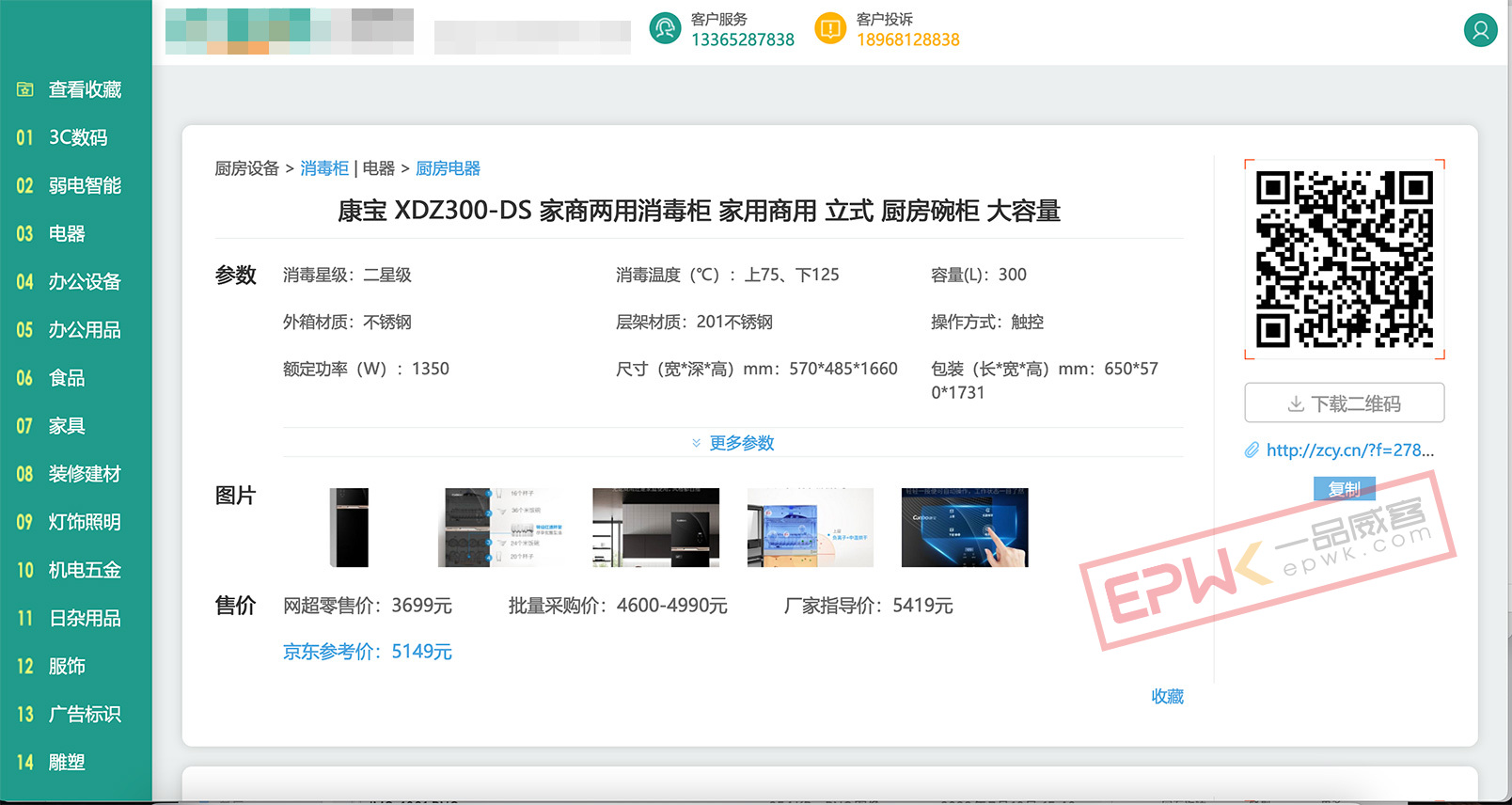Go to 灯饰照明 category
This screenshot has height=805, width=1512.
pos(84,522)
